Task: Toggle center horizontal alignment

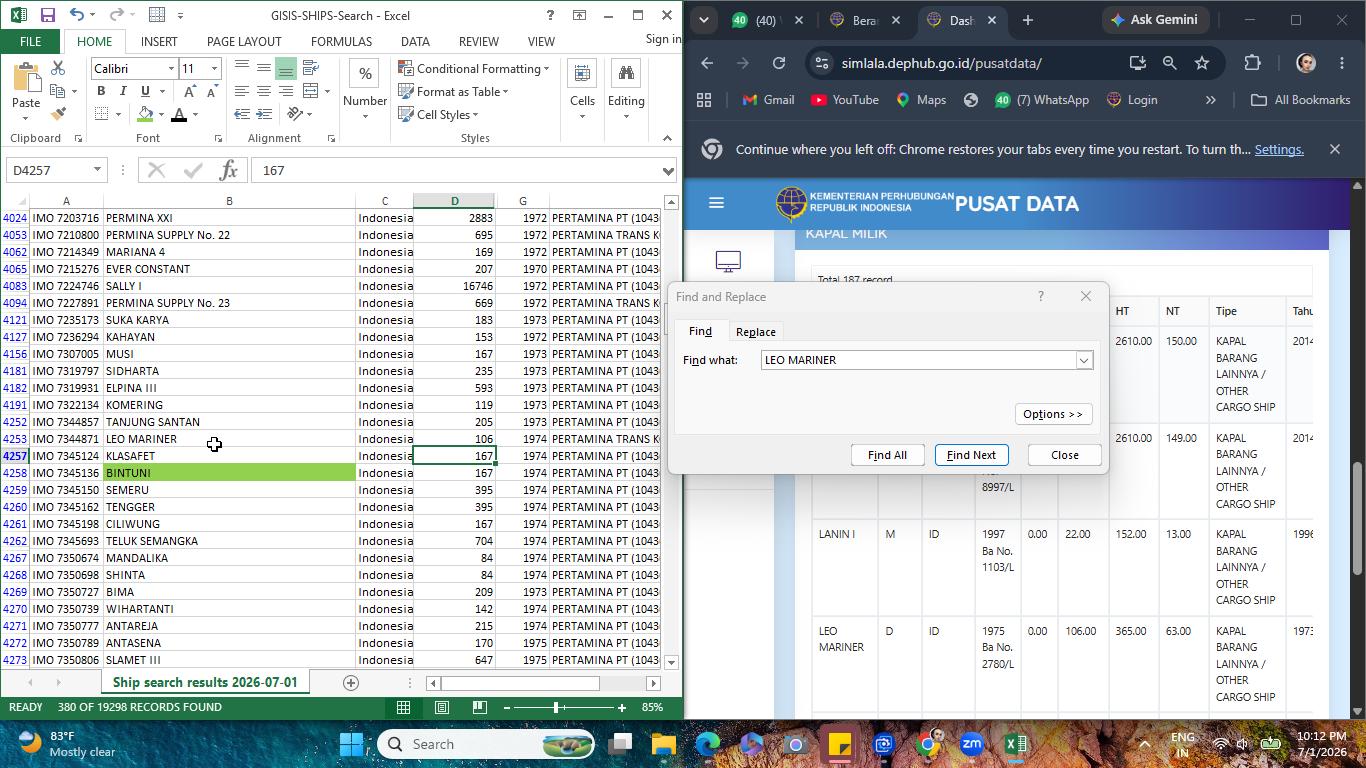Action: coord(264,91)
